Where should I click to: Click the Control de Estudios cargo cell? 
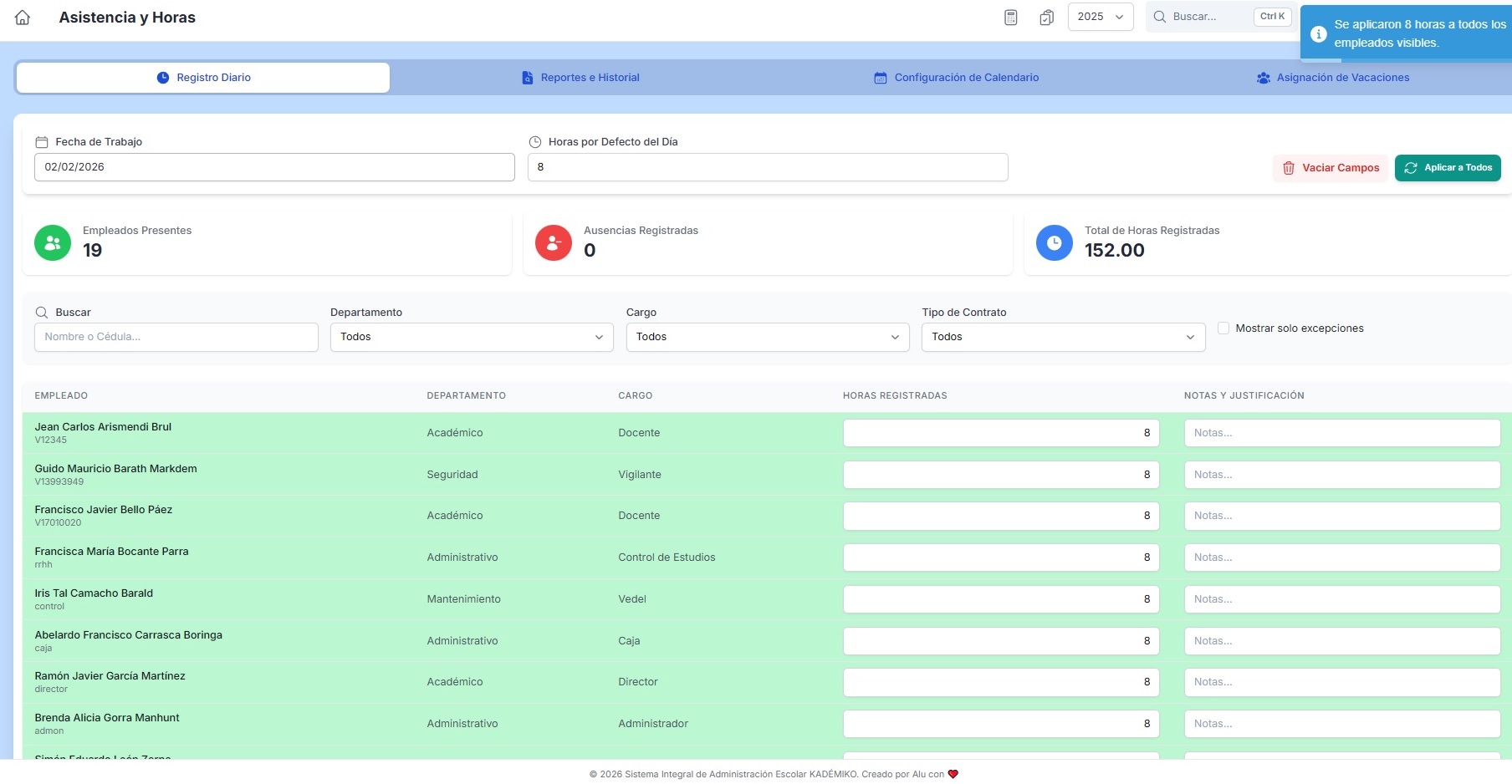click(667, 557)
